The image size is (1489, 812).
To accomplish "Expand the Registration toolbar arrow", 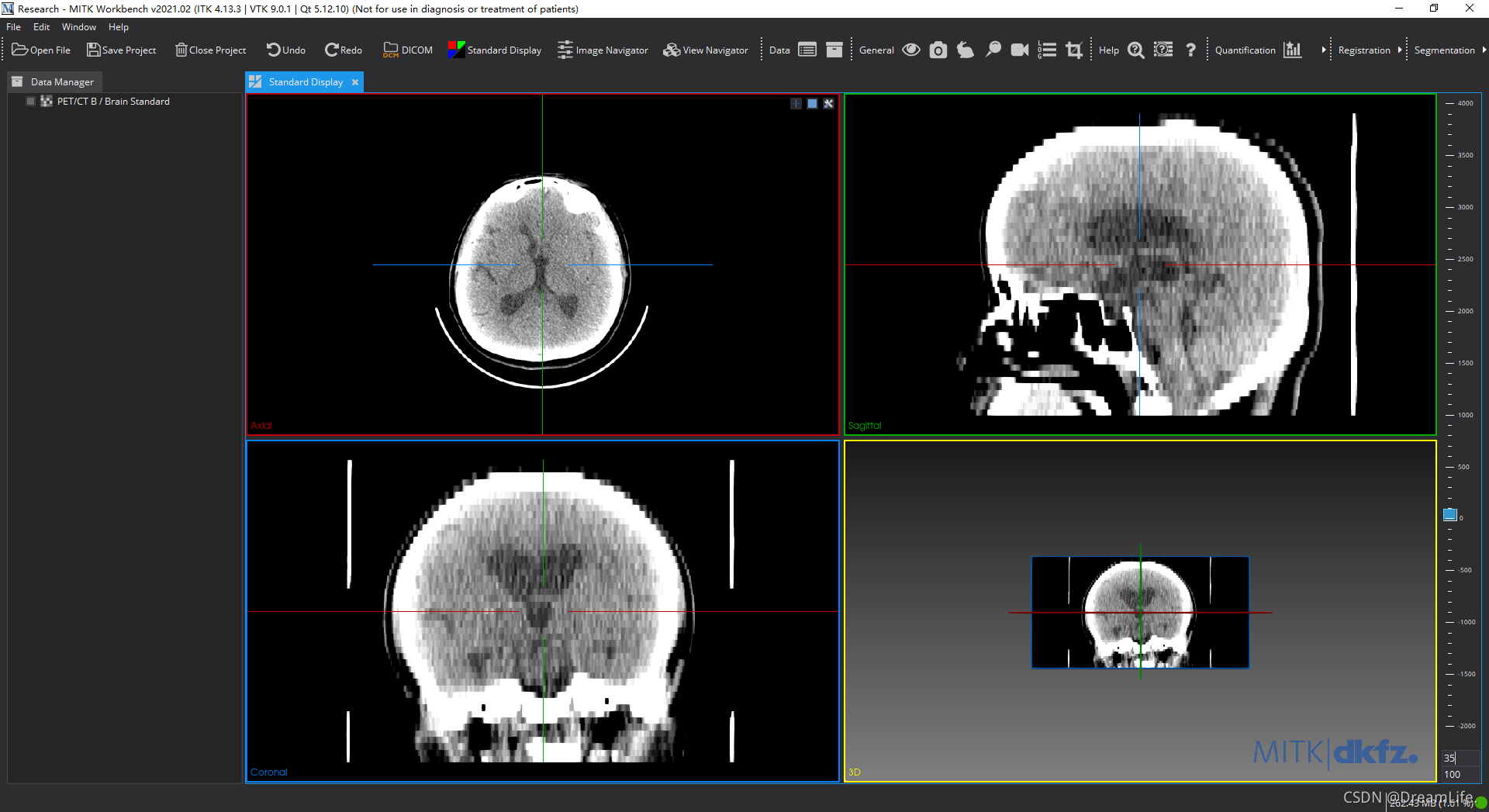I will point(1400,50).
